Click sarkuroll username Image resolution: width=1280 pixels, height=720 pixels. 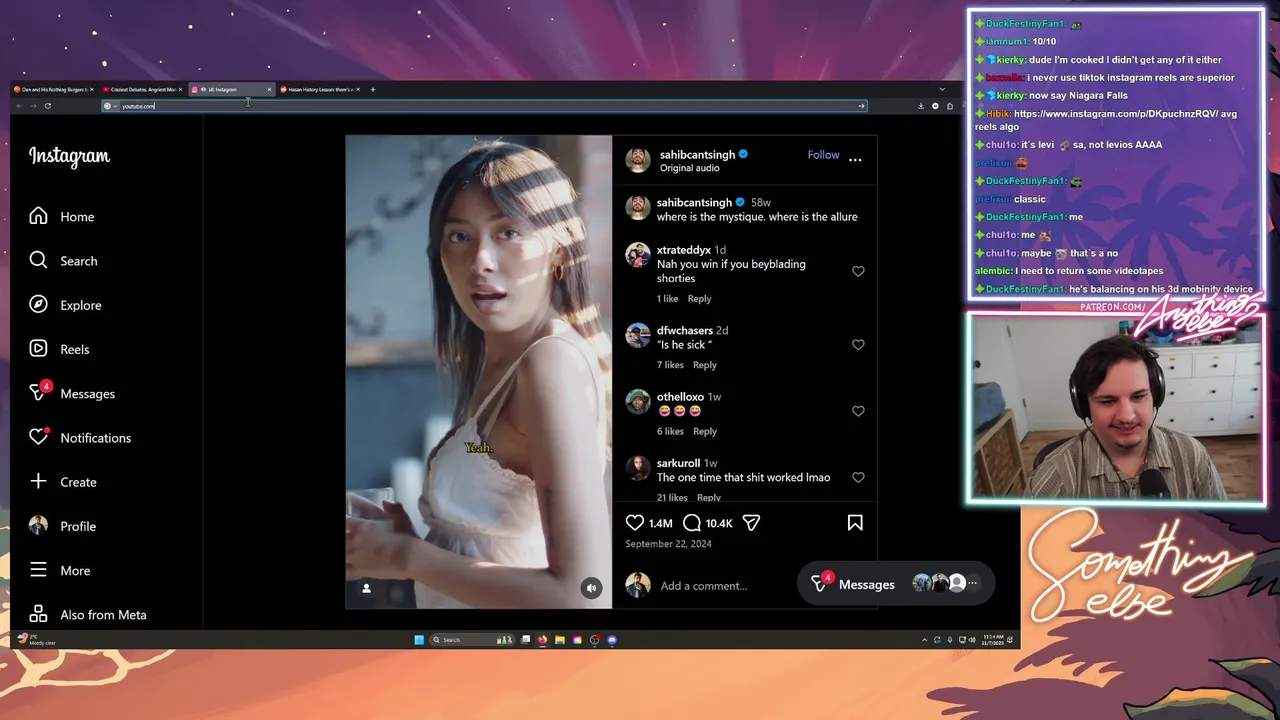click(678, 463)
